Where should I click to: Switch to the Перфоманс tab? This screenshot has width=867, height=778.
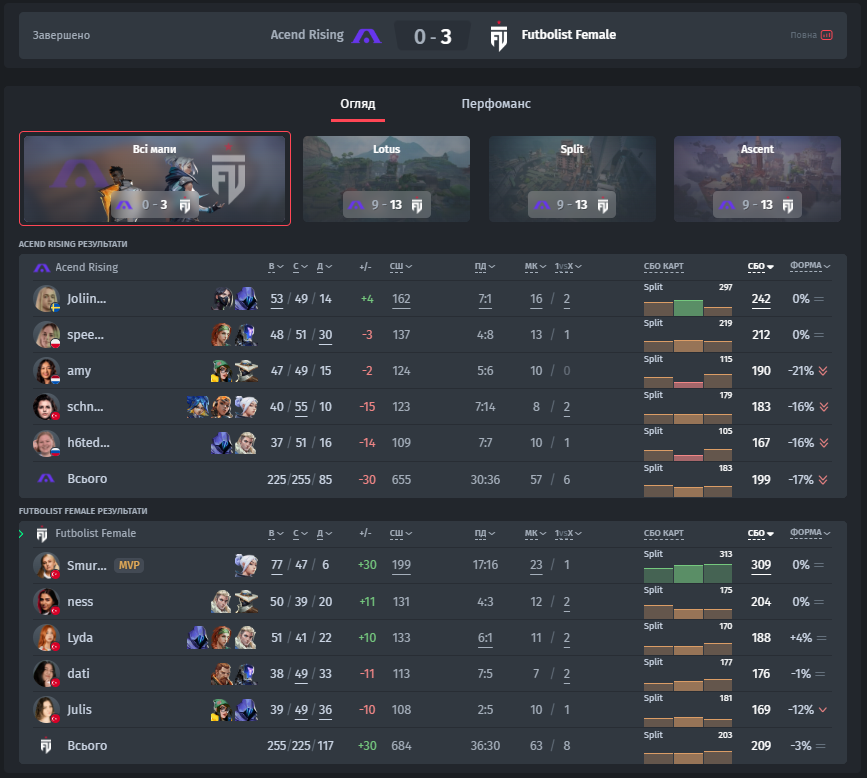click(496, 103)
